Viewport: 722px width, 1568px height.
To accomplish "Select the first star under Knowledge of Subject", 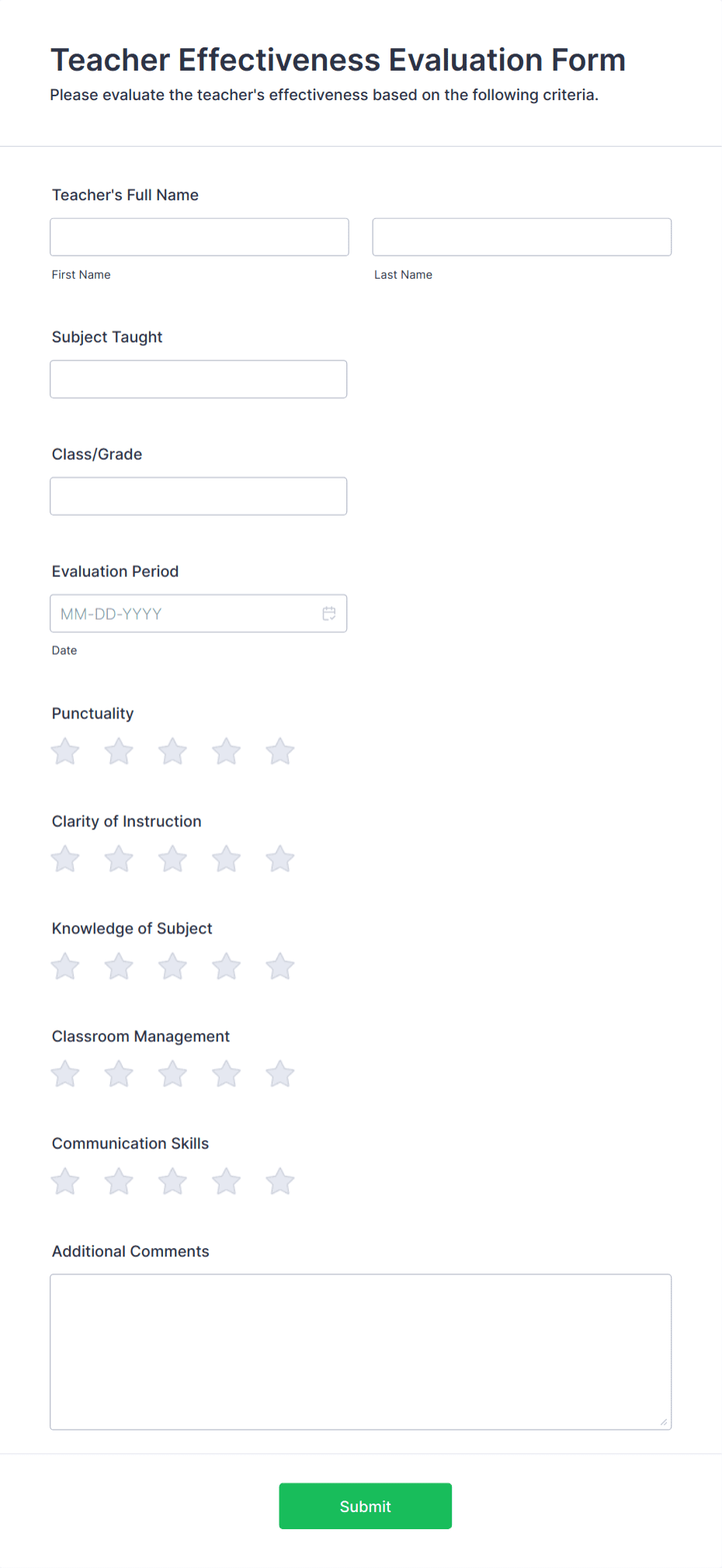I will [x=64, y=966].
